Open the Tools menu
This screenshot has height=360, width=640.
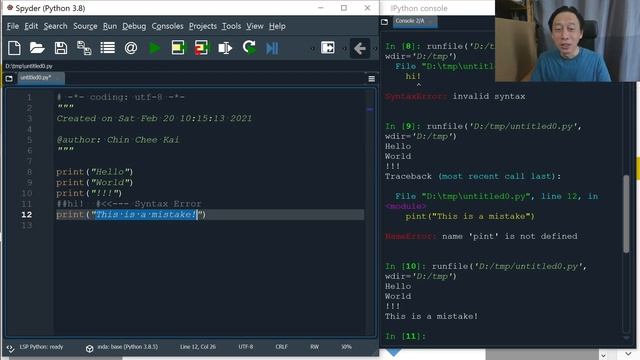click(x=231, y=26)
